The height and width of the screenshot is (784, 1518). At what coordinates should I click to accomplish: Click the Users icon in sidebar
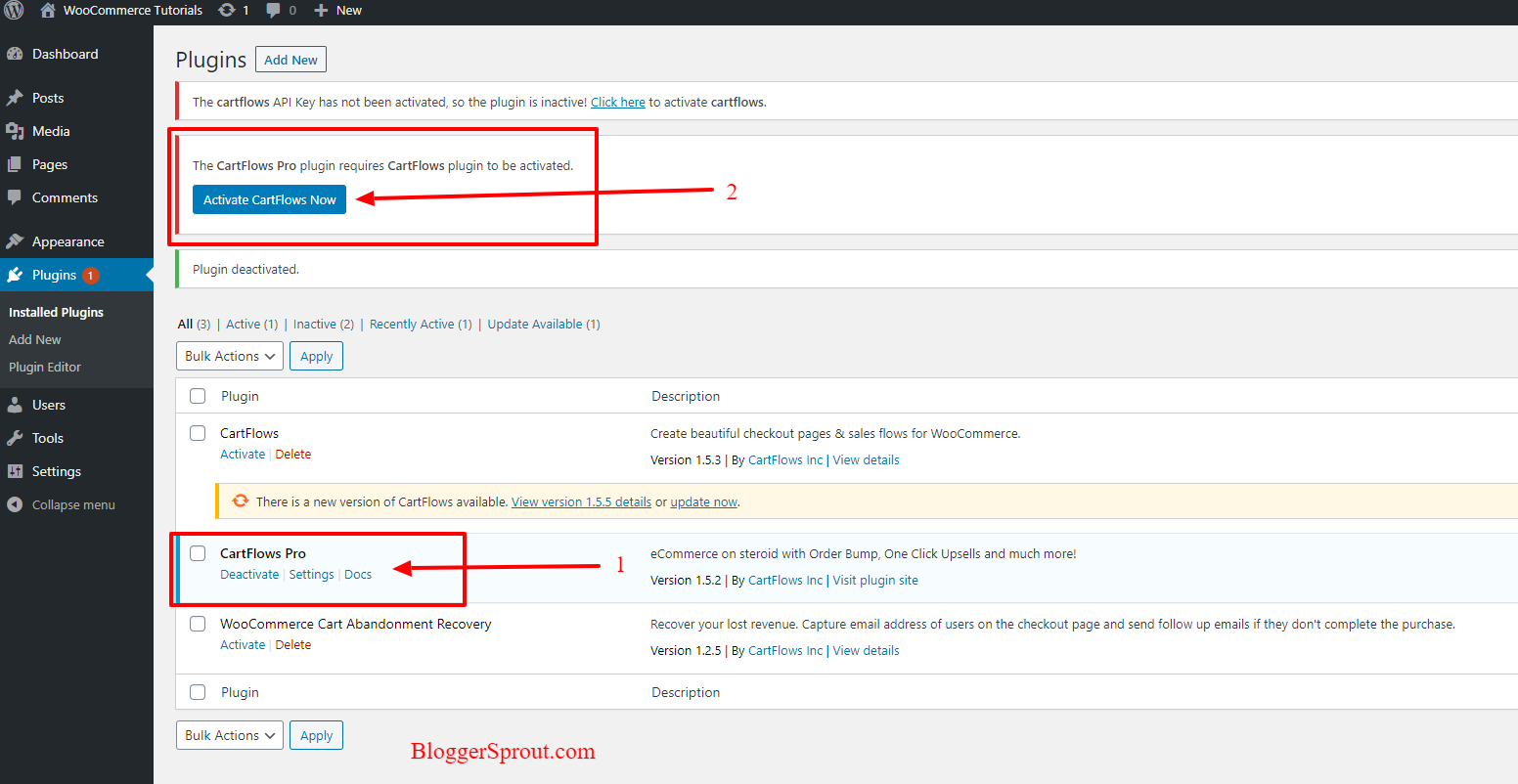pos(15,405)
